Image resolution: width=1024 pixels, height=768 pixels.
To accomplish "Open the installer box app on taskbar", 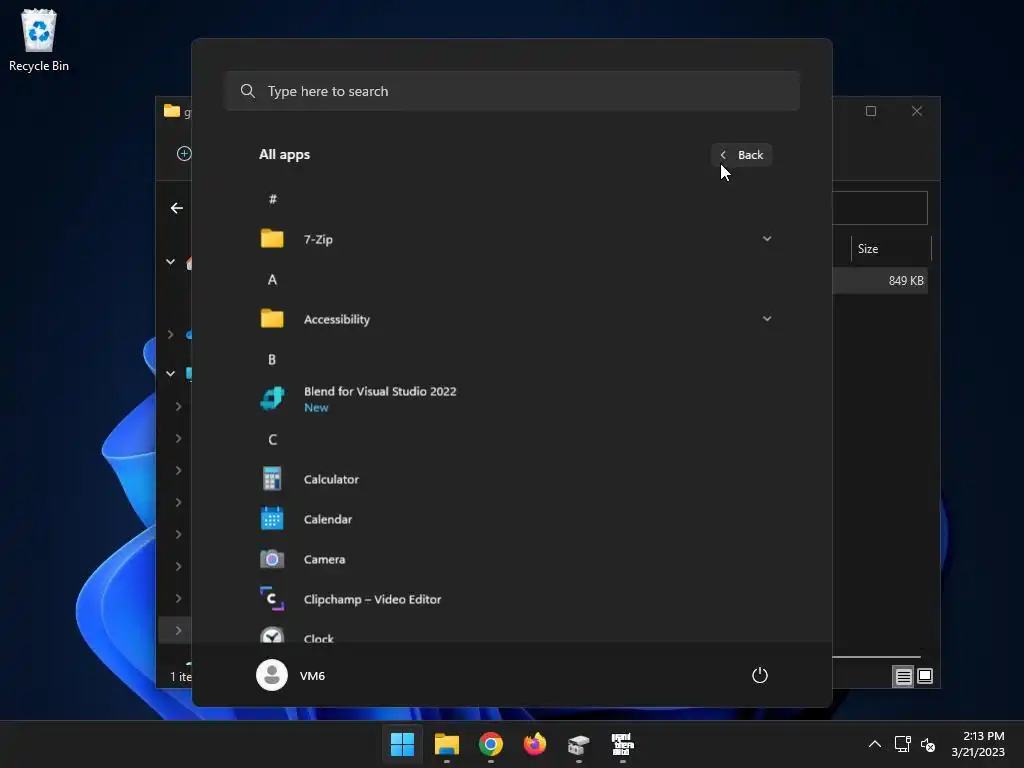I will (x=579, y=744).
